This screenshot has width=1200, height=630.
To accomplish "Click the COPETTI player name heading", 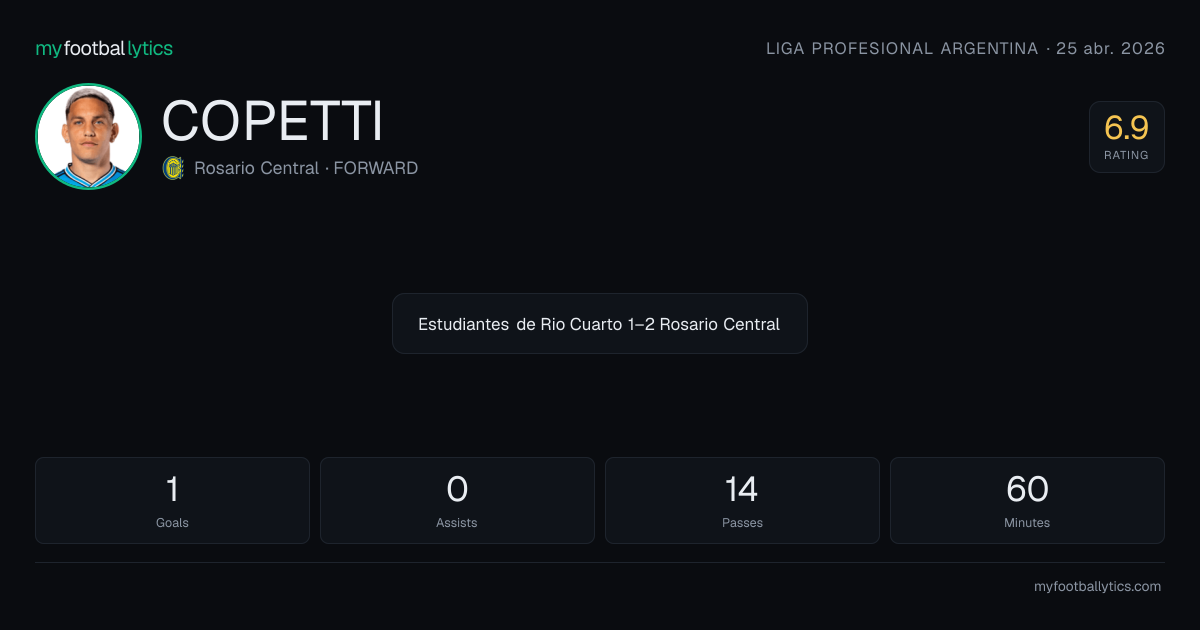I will click(272, 121).
